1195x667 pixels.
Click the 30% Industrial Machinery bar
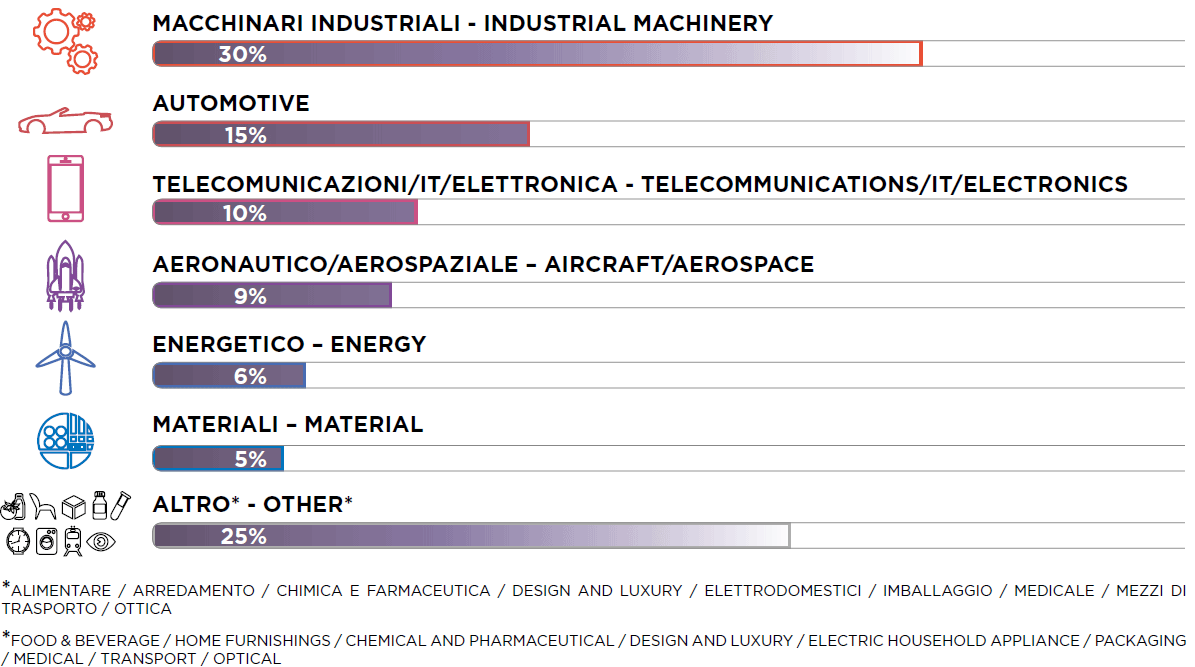537,54
